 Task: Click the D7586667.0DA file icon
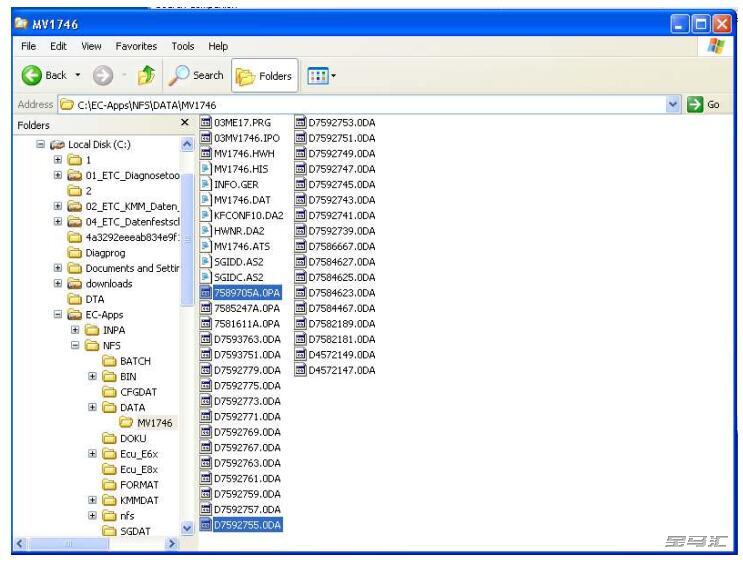pyautogui.click(x=300, y=246)
